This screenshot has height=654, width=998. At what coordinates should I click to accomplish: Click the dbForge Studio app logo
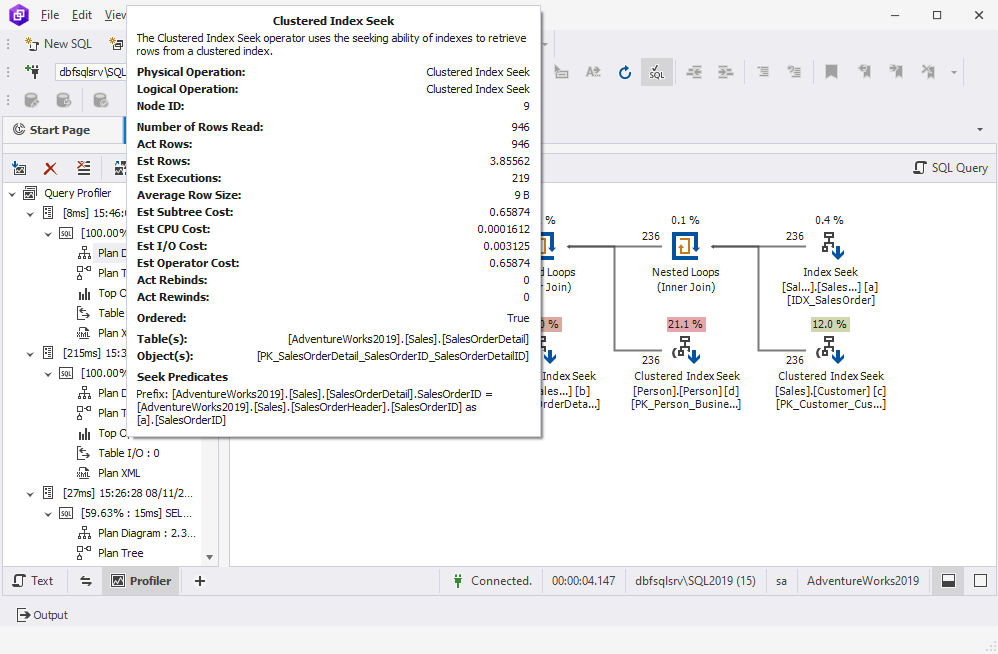point(19,15)
